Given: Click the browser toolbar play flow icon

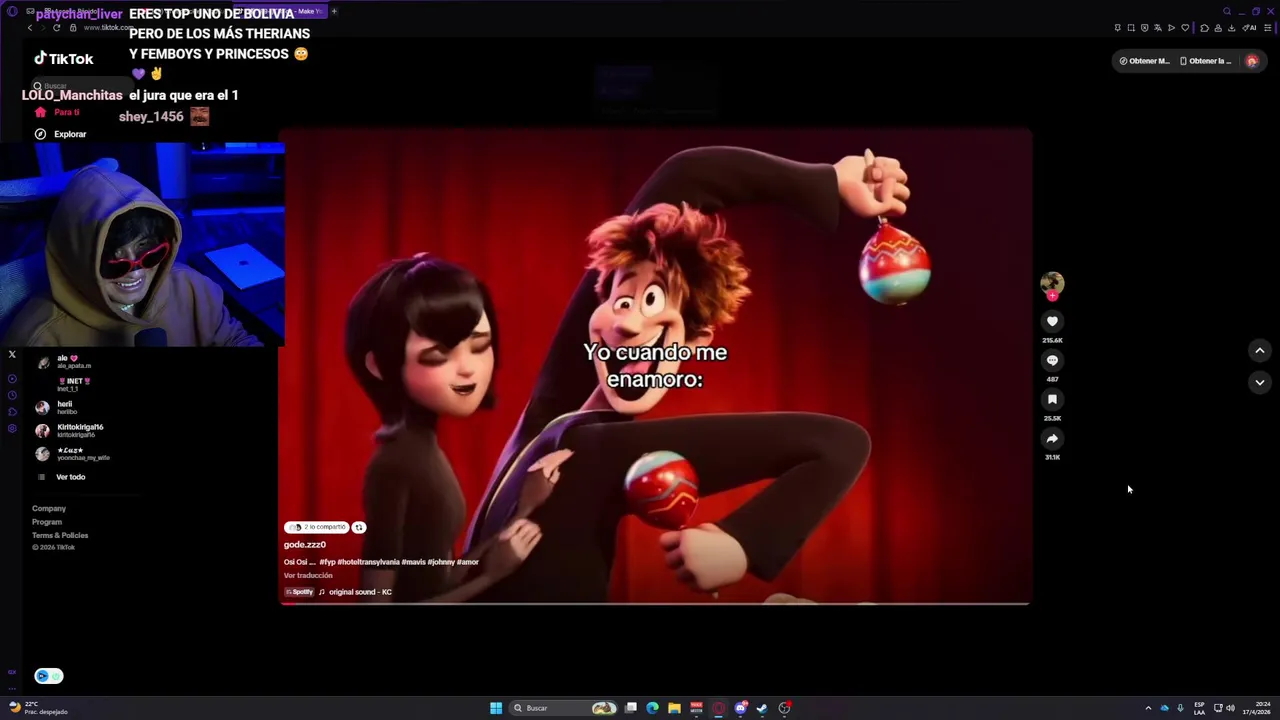Looking at the screenshot, I should [x=1171, y=27].
